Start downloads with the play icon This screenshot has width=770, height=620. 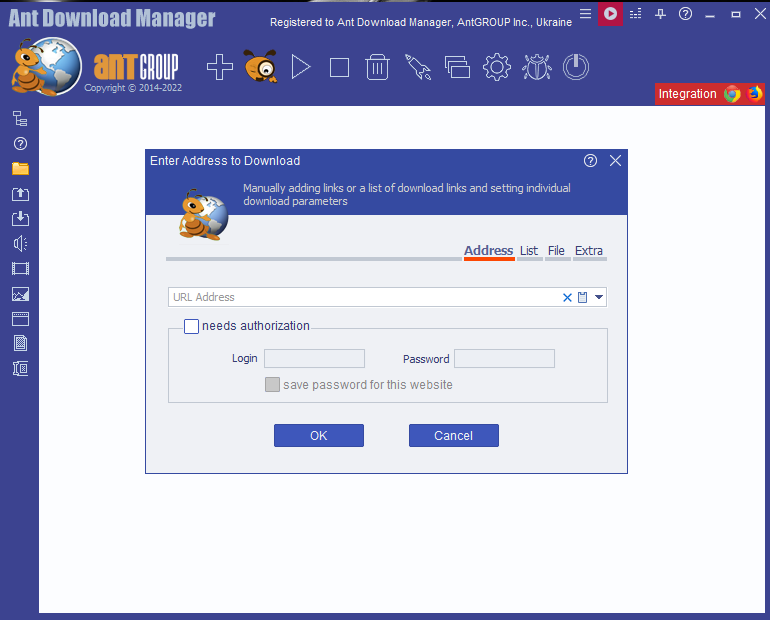301,67
